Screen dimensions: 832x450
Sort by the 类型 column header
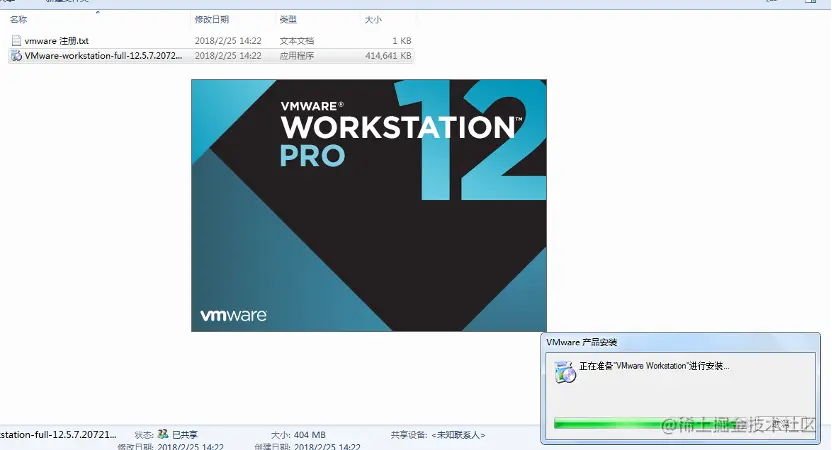pos(288,20)
